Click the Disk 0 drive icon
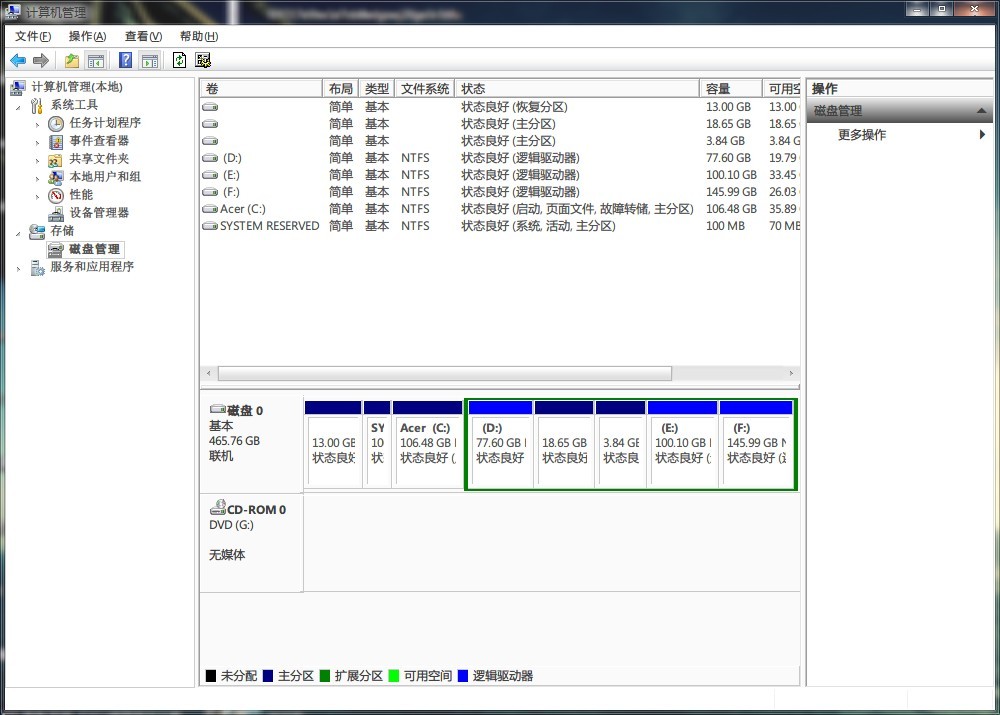The width and height of the screenshot is (1000, 715). [x=218, y=409]
